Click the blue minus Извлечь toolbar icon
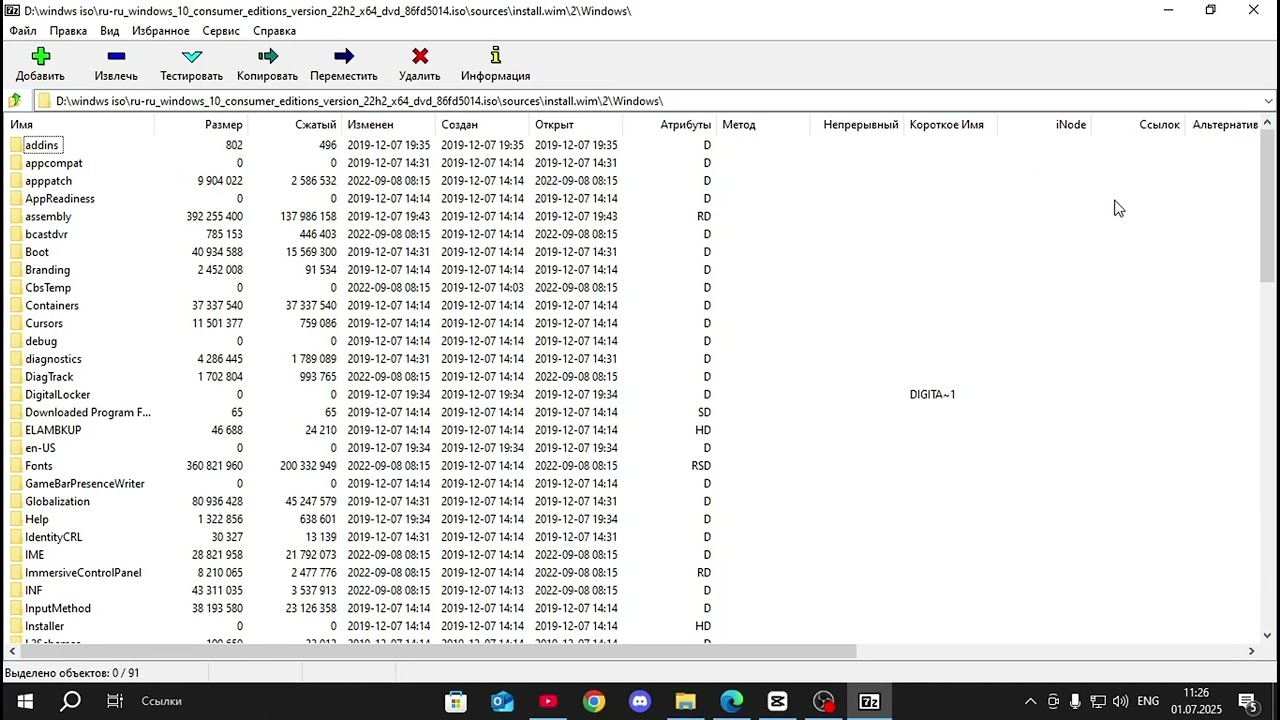This screenshot has width=1280, height=720. 116,56
